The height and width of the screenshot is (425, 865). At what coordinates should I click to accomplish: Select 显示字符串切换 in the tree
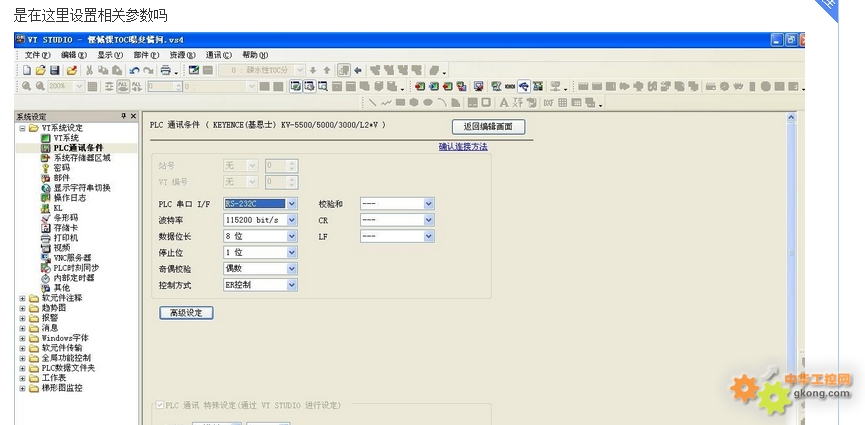[82, 188]
